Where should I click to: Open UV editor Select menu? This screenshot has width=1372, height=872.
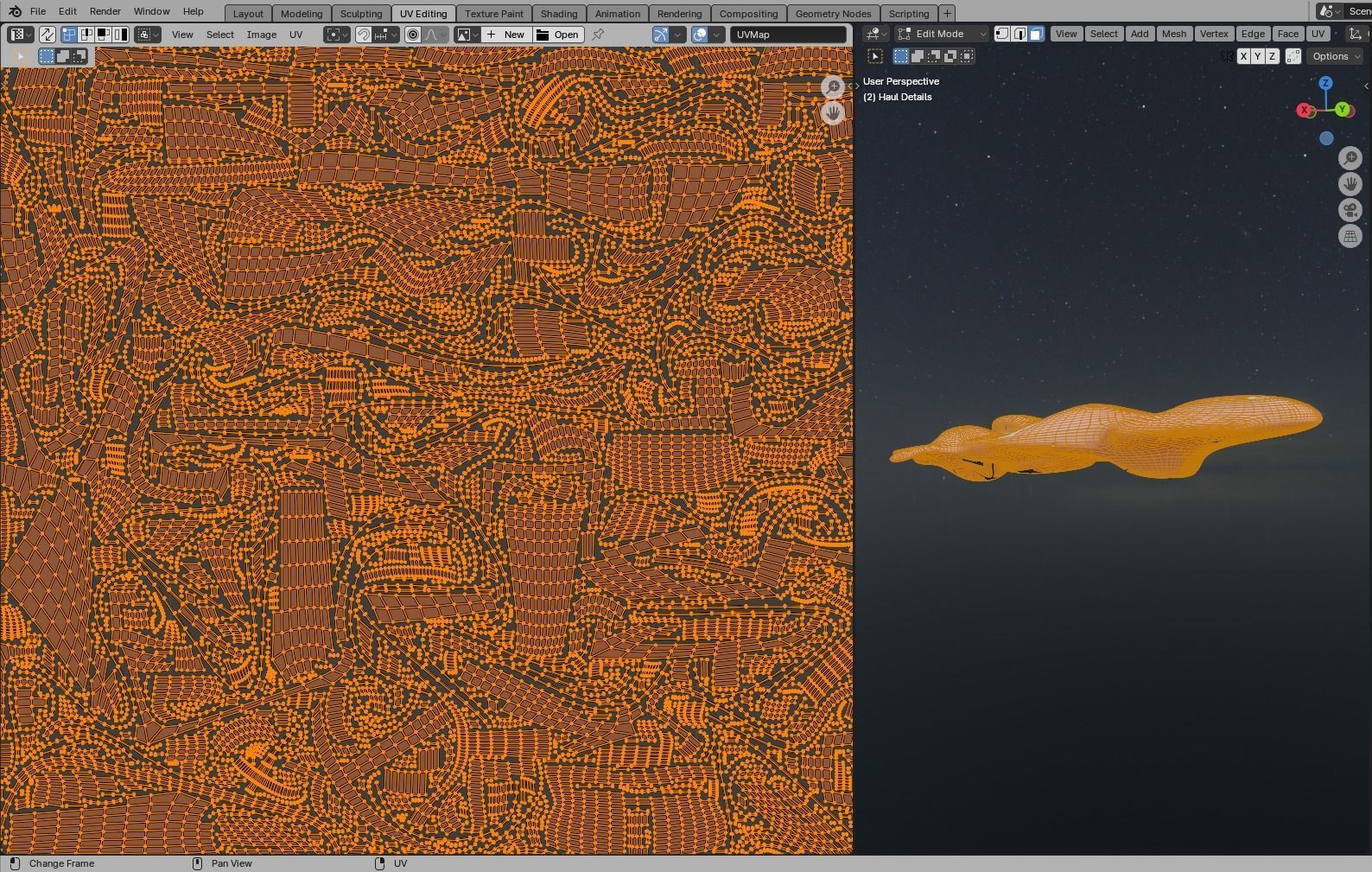pyautogui.click(x=220, y=35)
